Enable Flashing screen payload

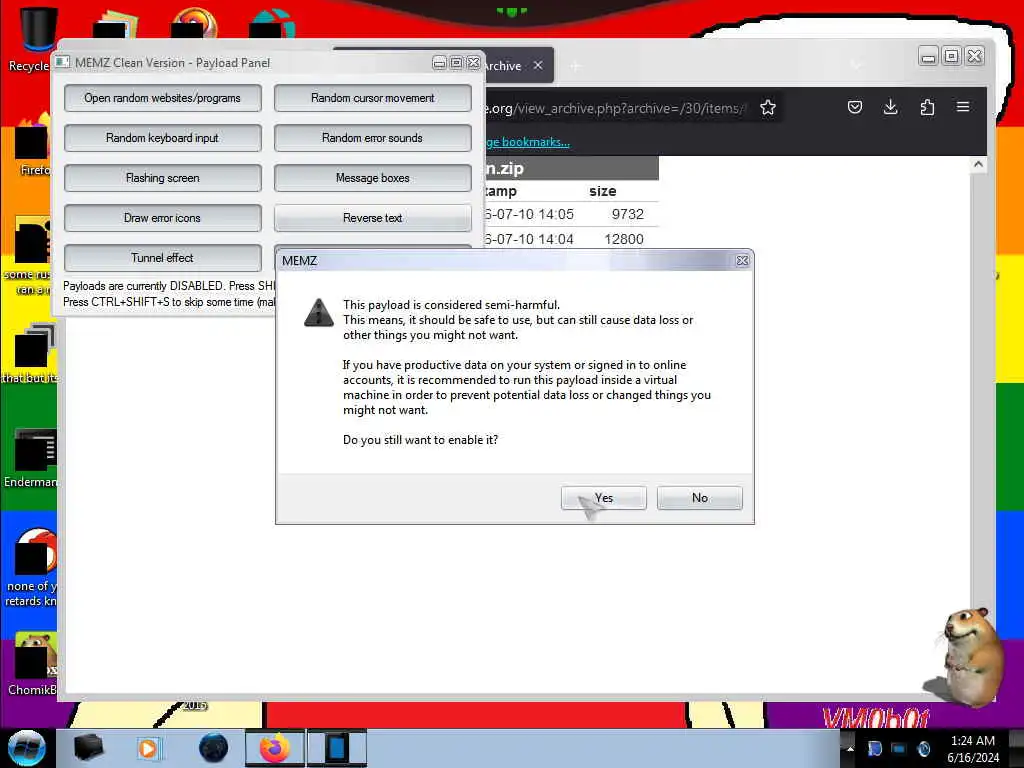pyautogui.click(x=163, y=178)
